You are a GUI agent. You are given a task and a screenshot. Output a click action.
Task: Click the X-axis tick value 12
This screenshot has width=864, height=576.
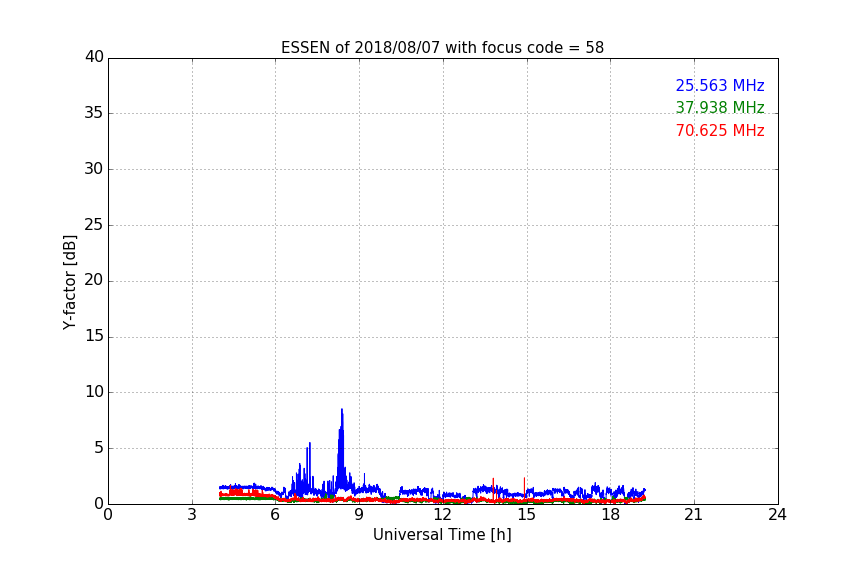[443, 515]
